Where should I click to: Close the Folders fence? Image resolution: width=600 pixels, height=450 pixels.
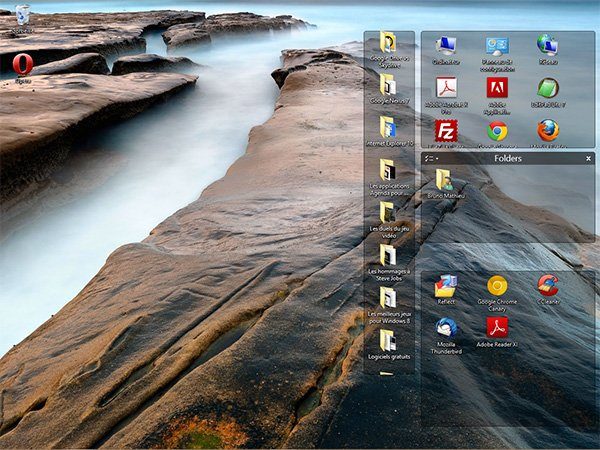pyautogui.click(x=588, y=158)
